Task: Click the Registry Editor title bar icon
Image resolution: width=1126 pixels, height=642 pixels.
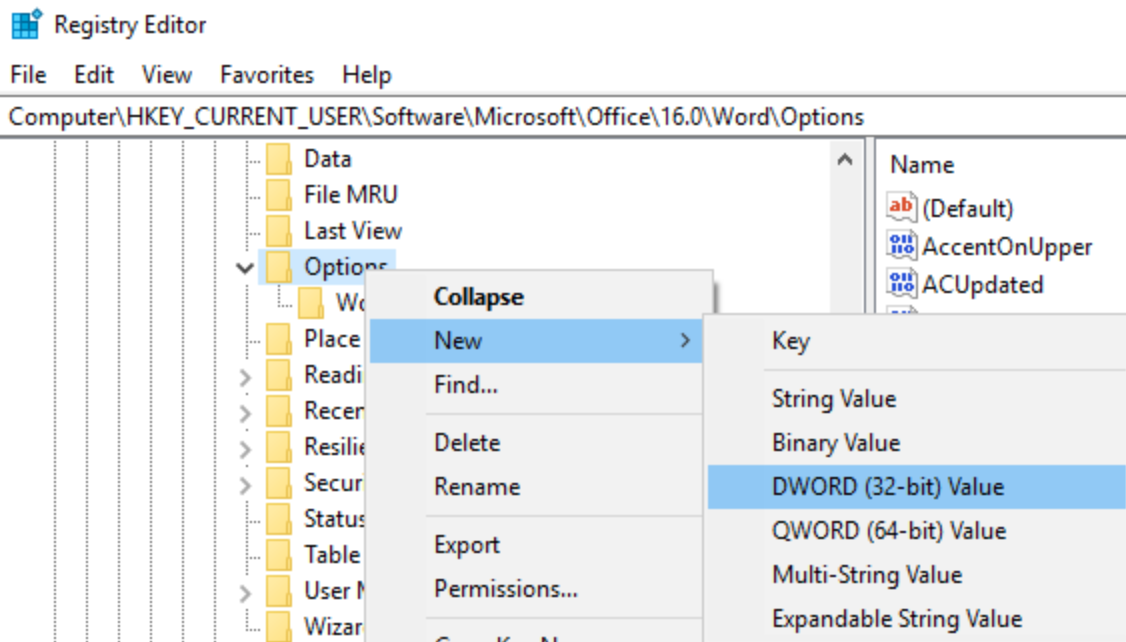Action: [24, 24]
